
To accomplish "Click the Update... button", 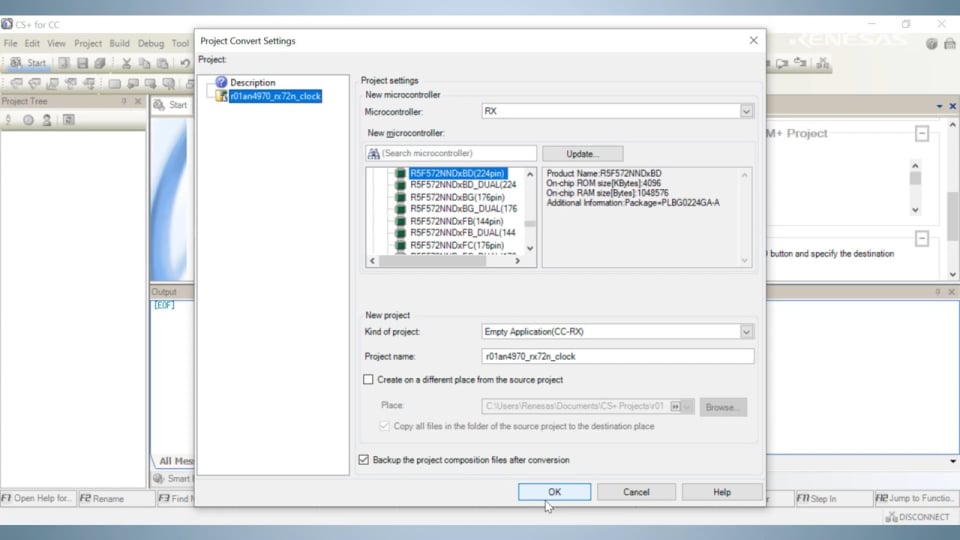I will coord(582,154).
